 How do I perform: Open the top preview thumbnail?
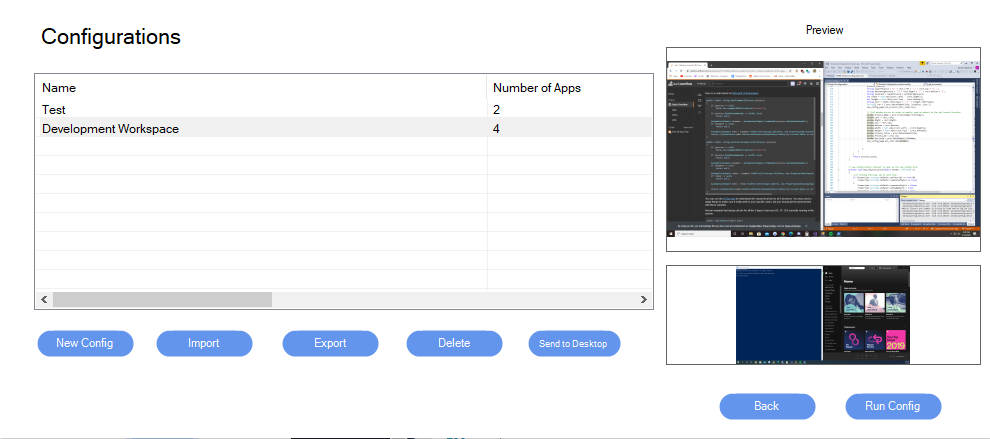(824, 150)
